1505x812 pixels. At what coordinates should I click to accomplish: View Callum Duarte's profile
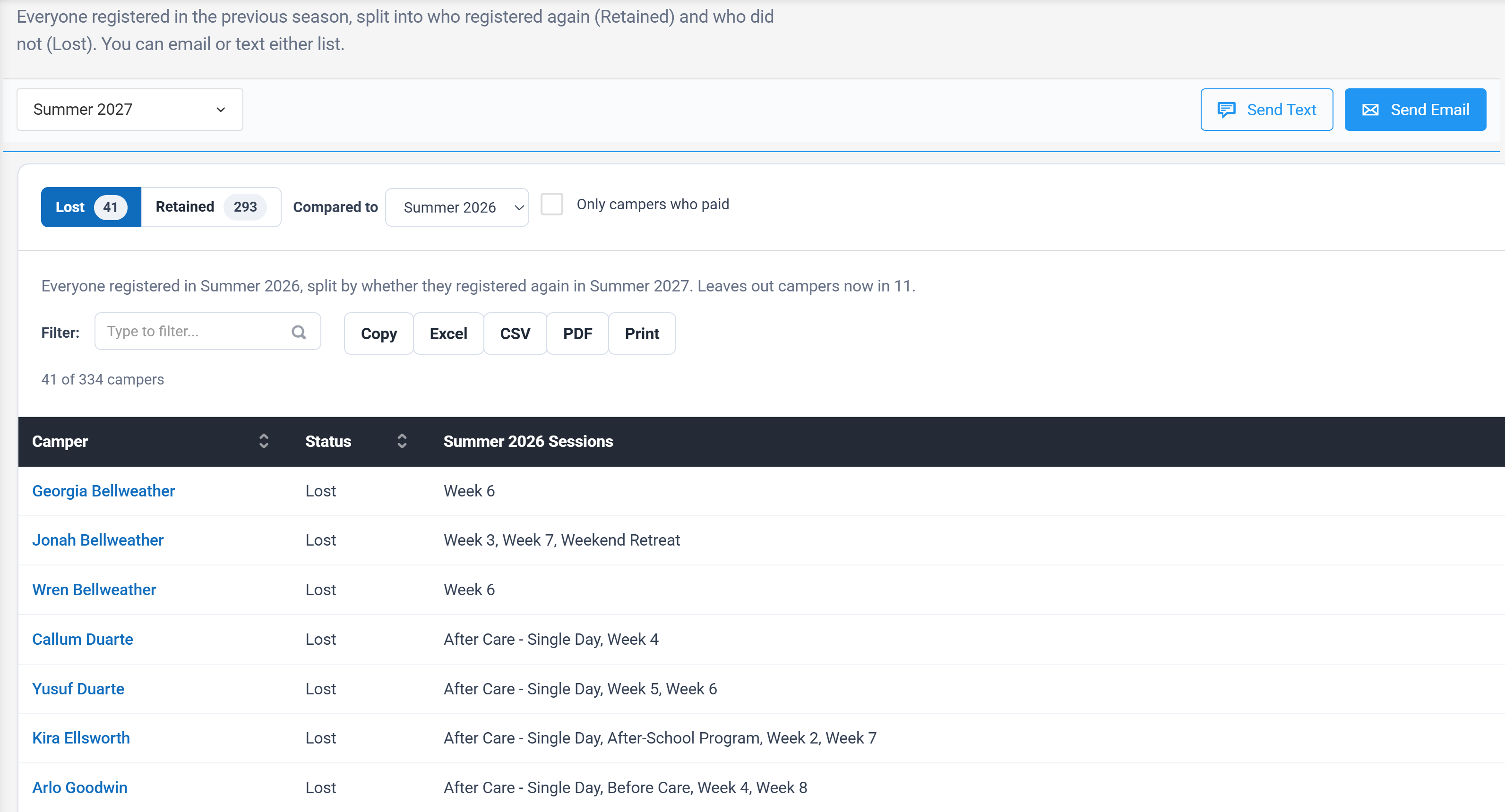pyautogui.click(x=82, y=639)
